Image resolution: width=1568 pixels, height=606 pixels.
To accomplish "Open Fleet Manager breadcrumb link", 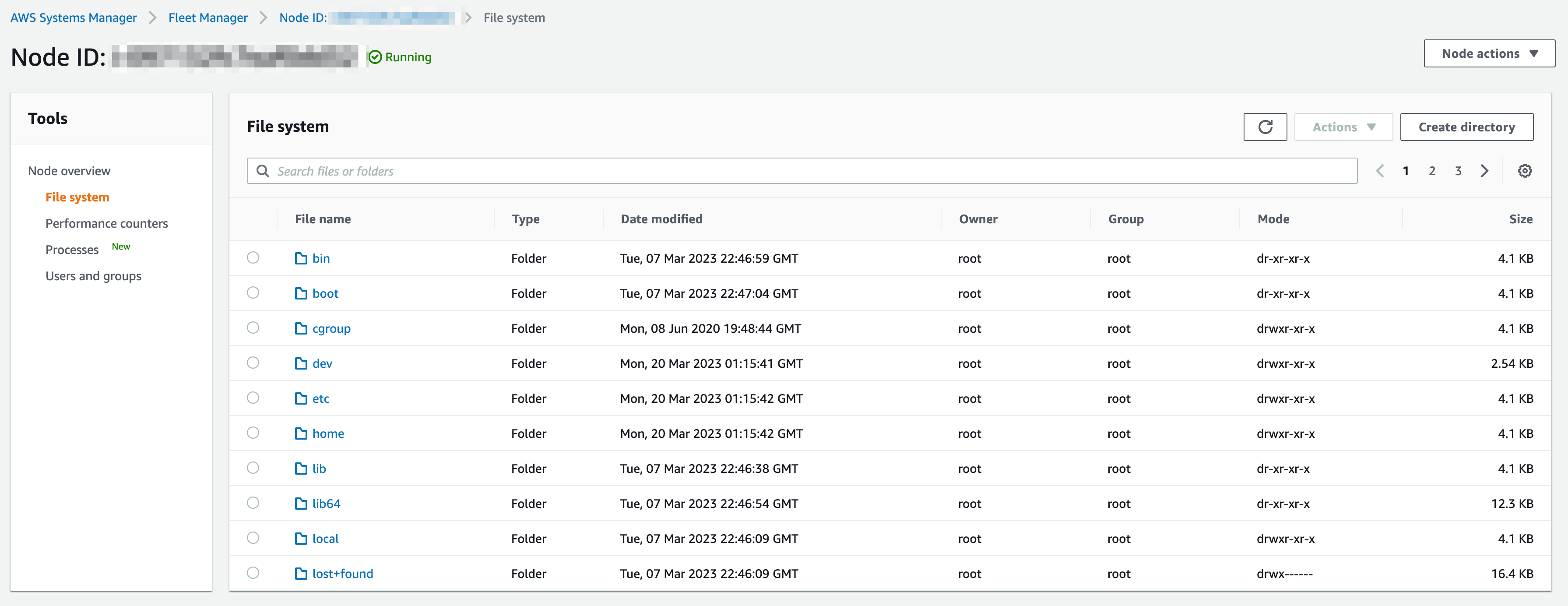I will 207,18.
